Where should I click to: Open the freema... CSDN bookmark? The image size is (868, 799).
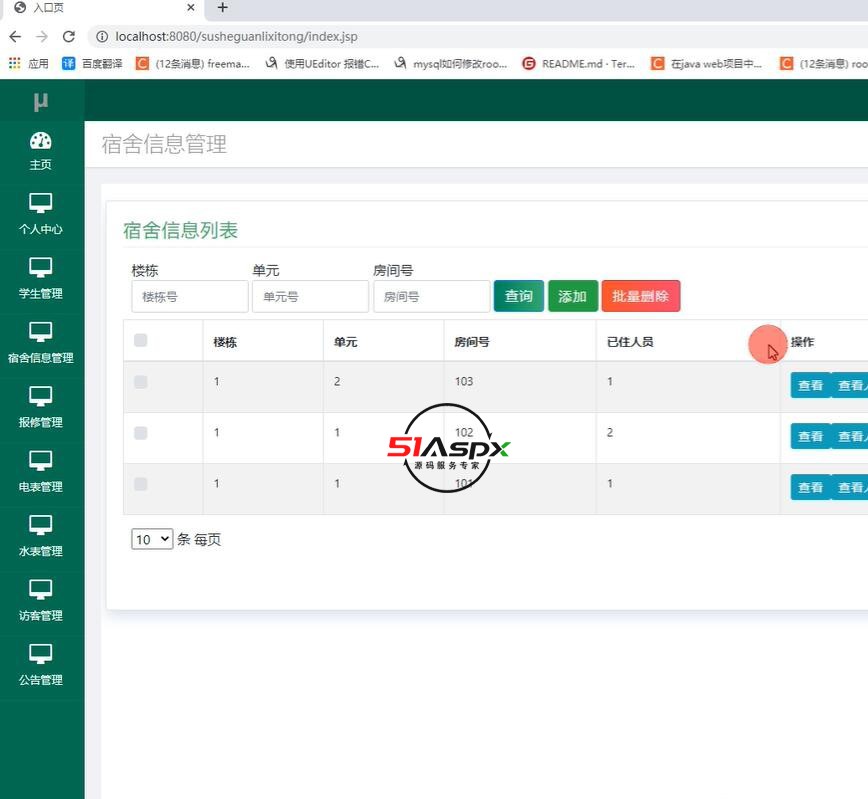[x=193, y=64]
